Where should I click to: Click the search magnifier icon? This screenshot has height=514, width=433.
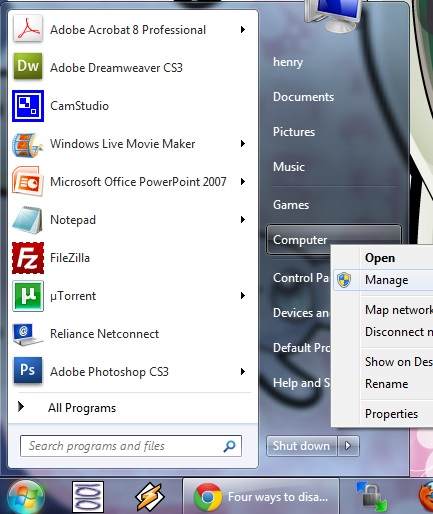pyautogui.click(x=229, y=446)
